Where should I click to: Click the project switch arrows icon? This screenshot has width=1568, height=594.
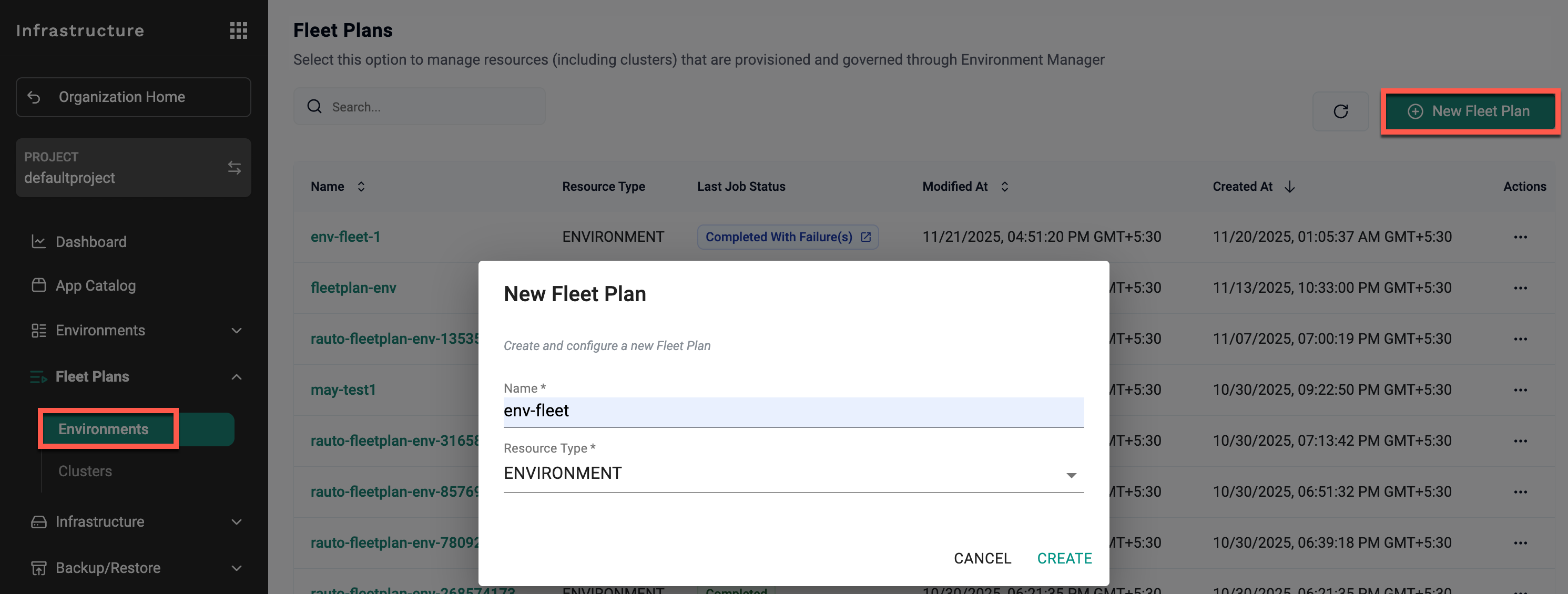[x=235, y=167]
